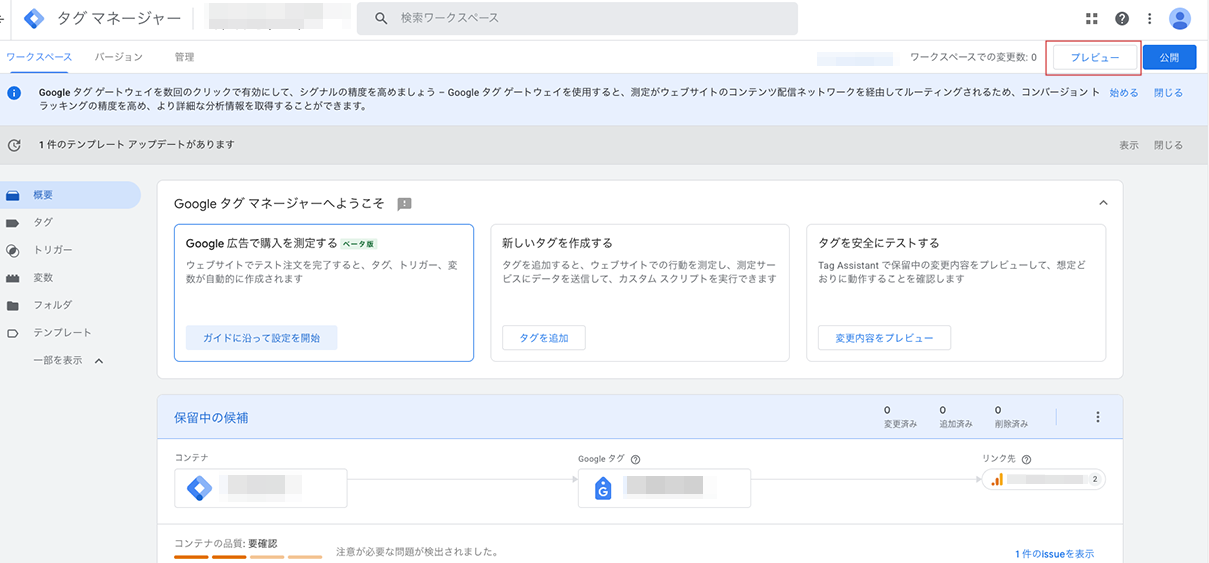
Task: Click the 変更済み count
Action: coord(900,417)
